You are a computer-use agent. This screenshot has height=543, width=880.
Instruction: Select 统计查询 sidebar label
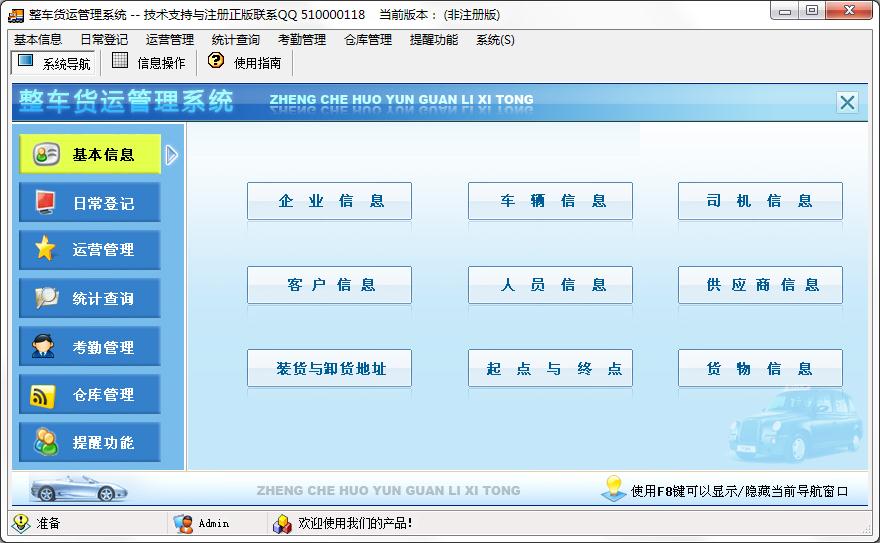coord(103,298)
